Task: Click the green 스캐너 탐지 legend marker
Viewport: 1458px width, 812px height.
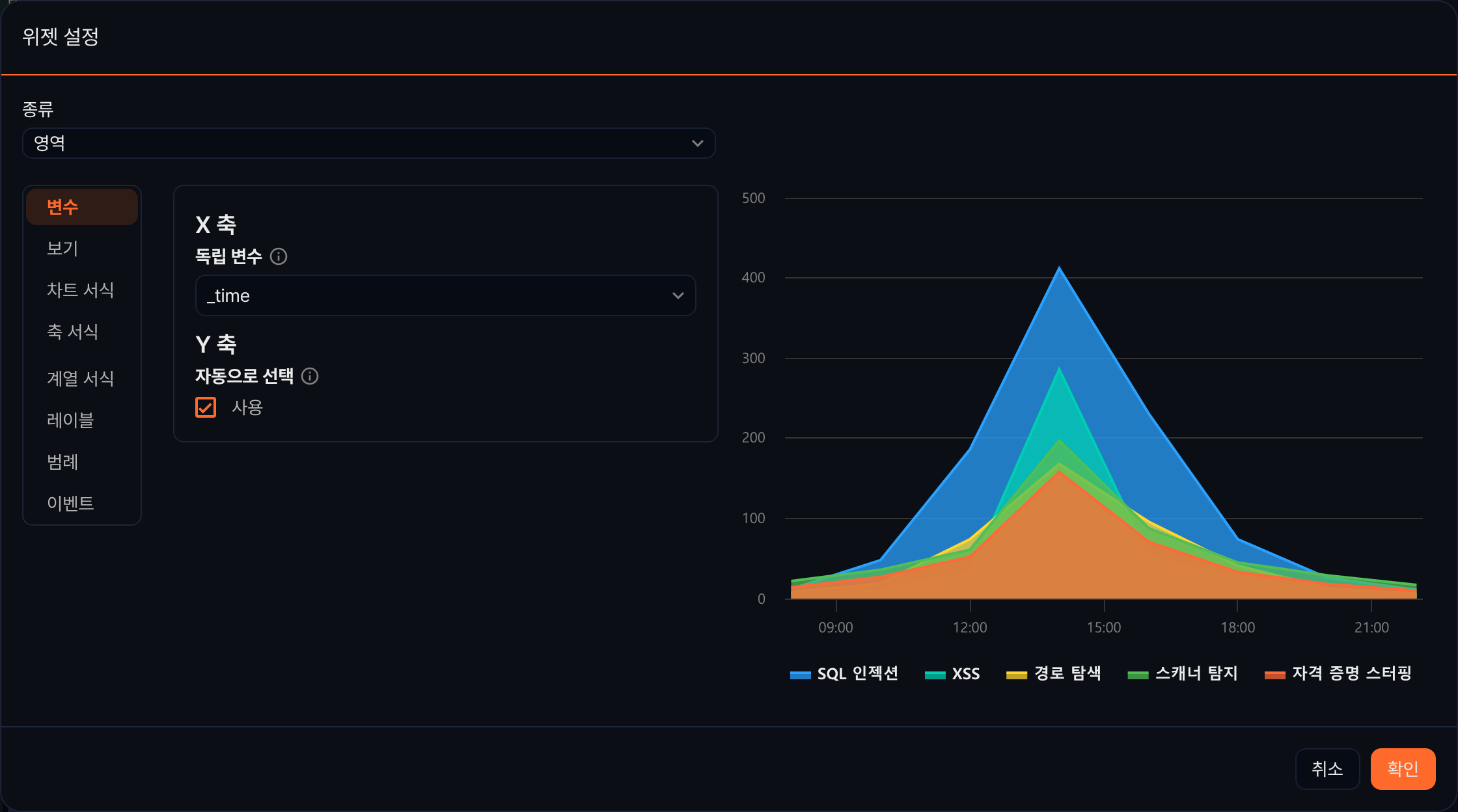Action: pos(1138,675)
